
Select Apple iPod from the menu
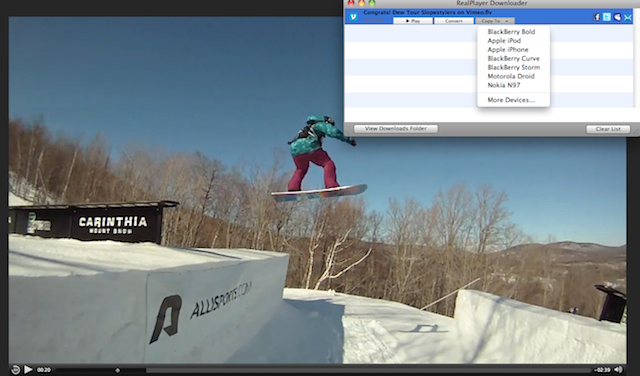(504, 40)
